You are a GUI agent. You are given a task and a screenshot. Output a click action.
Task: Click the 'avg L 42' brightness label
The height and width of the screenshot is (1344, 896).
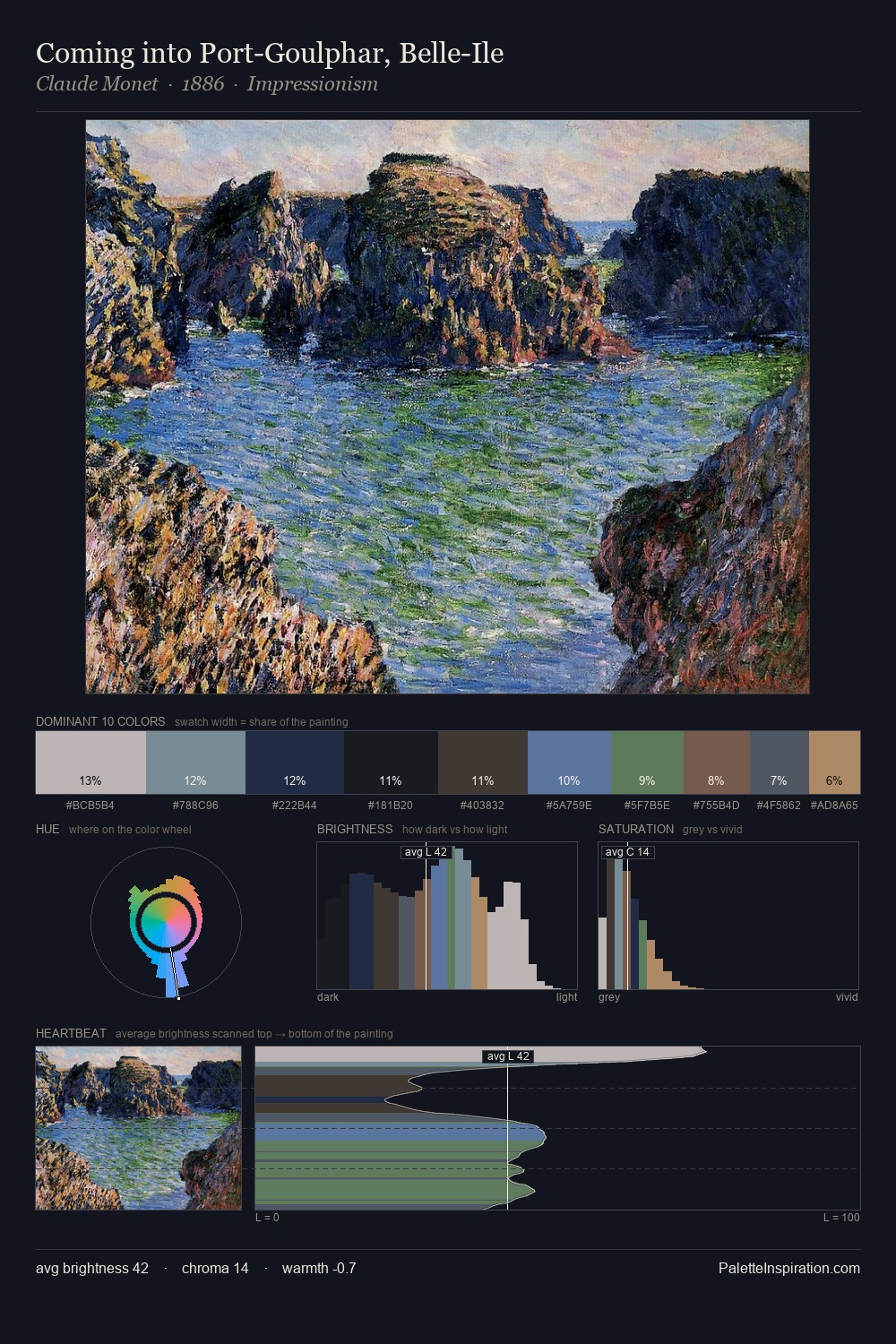(426, 852)
